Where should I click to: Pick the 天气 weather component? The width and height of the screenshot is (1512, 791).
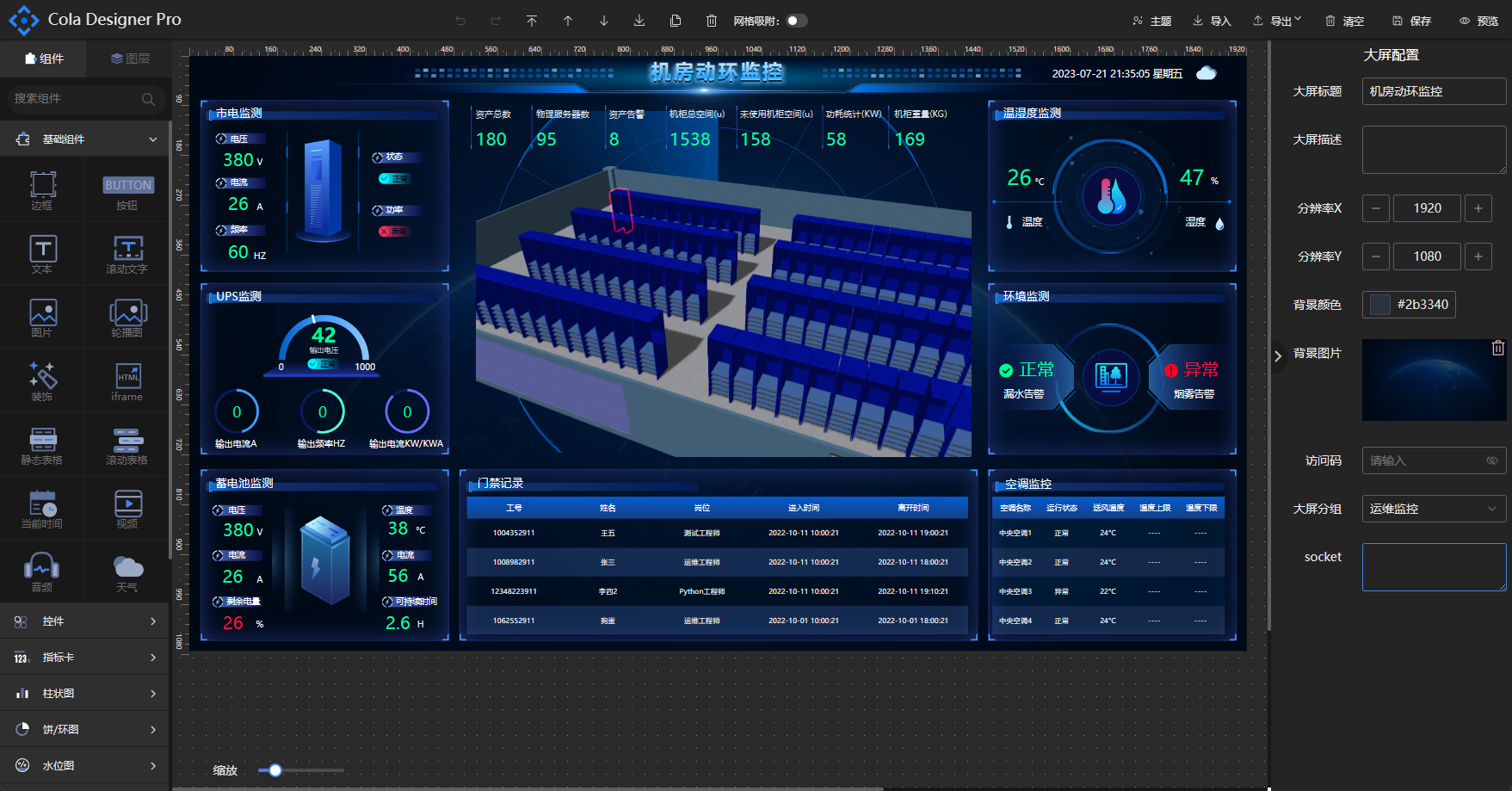pos(127,572)
